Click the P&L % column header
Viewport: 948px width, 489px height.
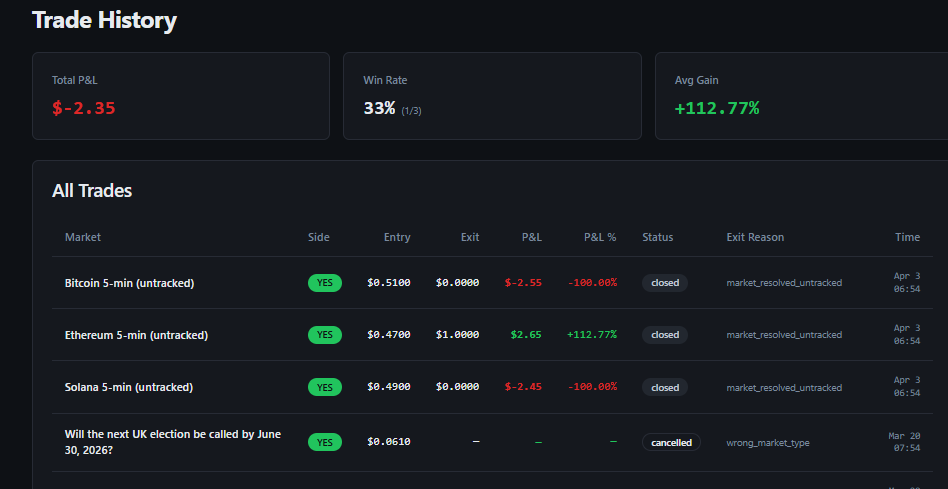pyautogui.click(x=600, y=237)
